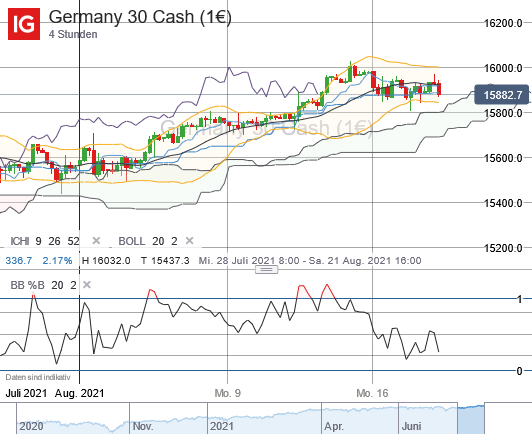Image resolution: width=532 pixels, height=434 pixels.
Task: Select 2021 in the overview navigator
Action: pos(222,426)
